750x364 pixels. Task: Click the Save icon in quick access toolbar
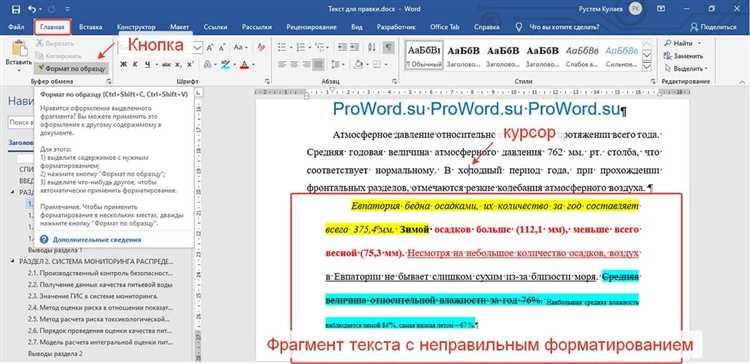[x=15, y=9]
